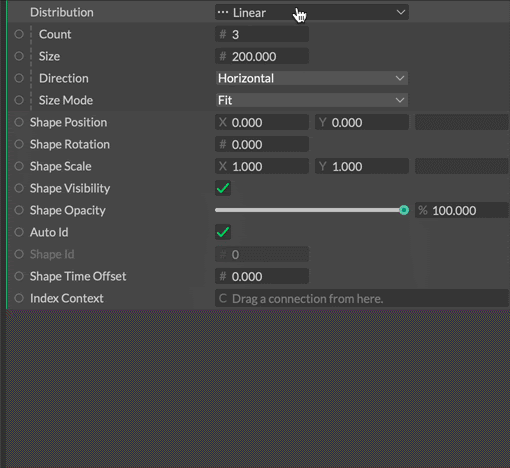Toggle the Auto Id checkbox
The height and width of the screenshot is (468, 510).
[x=223, y=232]
